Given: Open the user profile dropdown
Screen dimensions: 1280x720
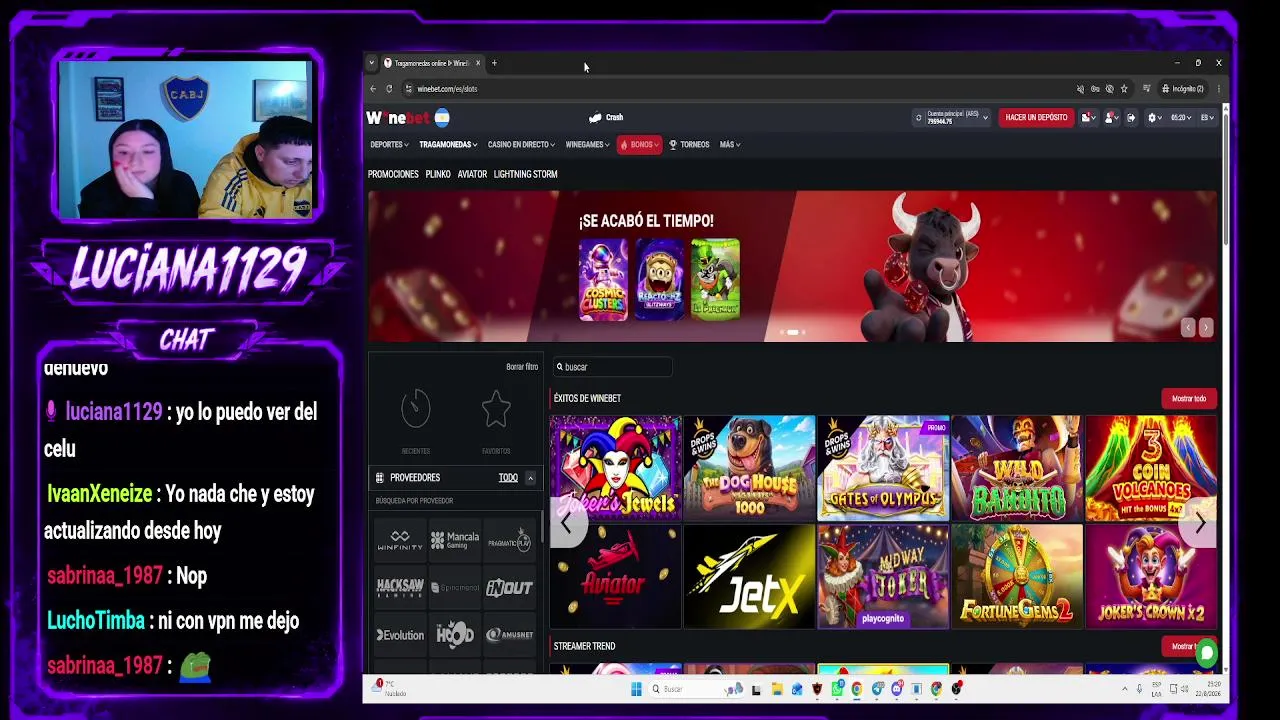Looking at the screenshot, I should (1112, 117).
